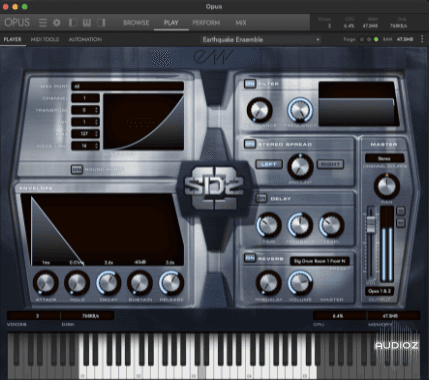Open the three-dot options menu
Screen dimensions: 429x380
tap(422, 39)
